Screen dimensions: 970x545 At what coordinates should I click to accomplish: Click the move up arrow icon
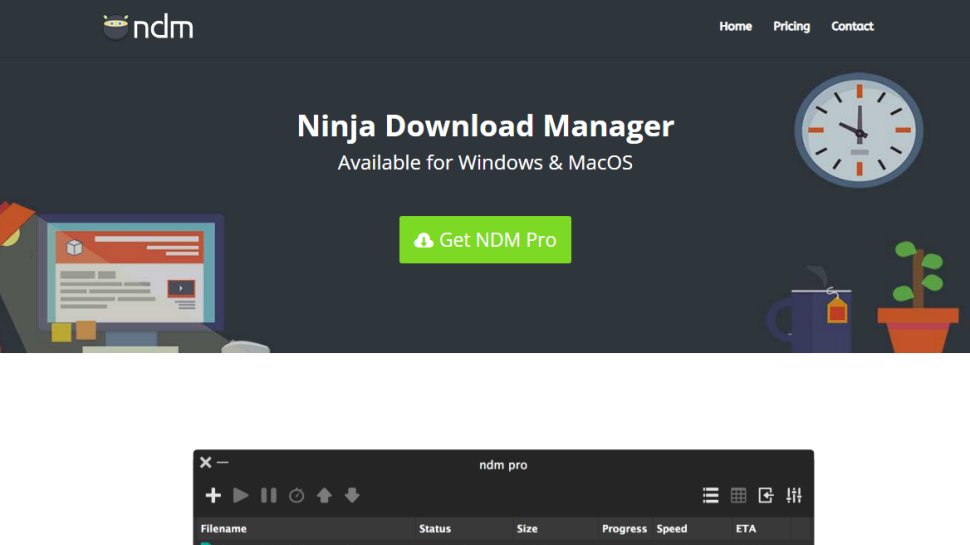(324, 495)
